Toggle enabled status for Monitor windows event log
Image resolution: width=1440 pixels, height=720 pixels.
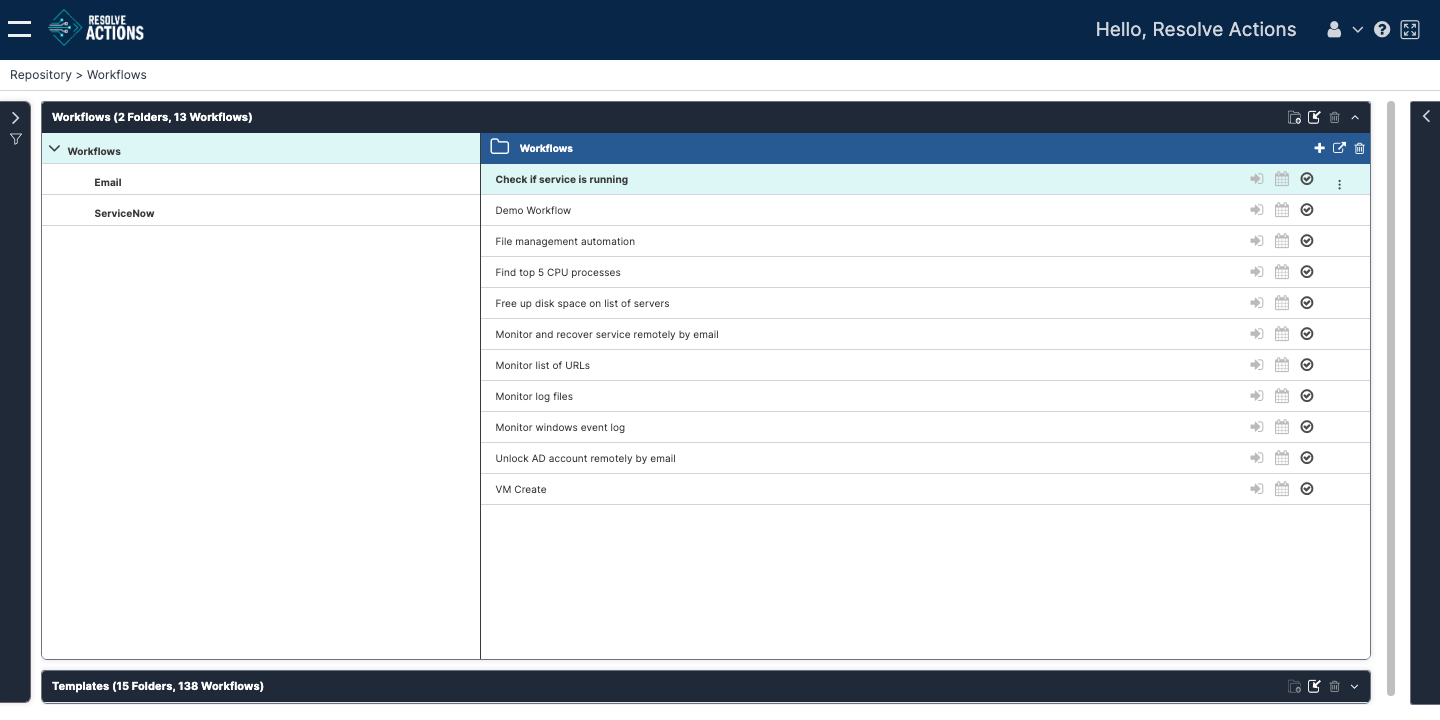[1307, 427]
